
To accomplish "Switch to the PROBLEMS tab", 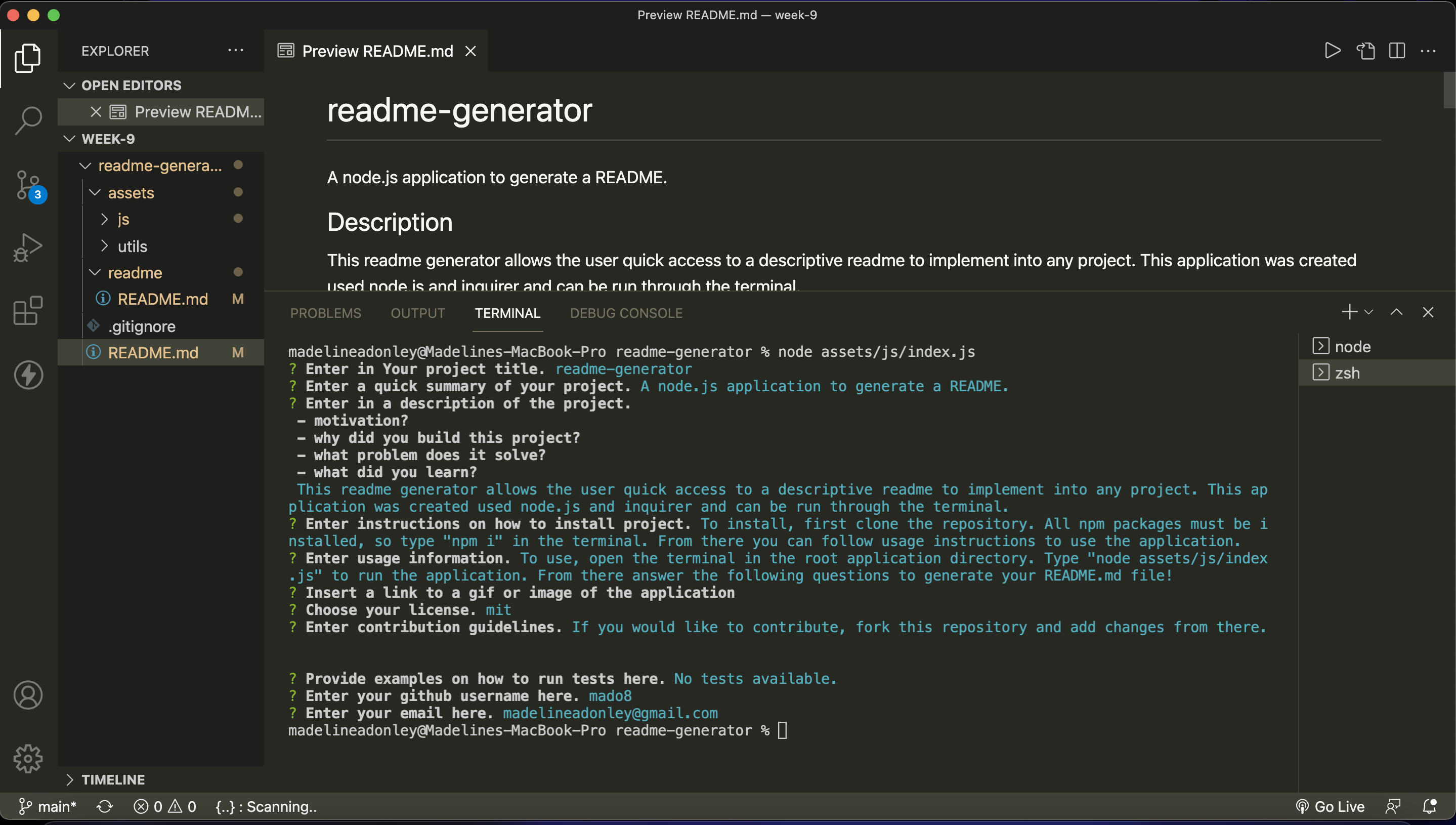I will [326, 313].
